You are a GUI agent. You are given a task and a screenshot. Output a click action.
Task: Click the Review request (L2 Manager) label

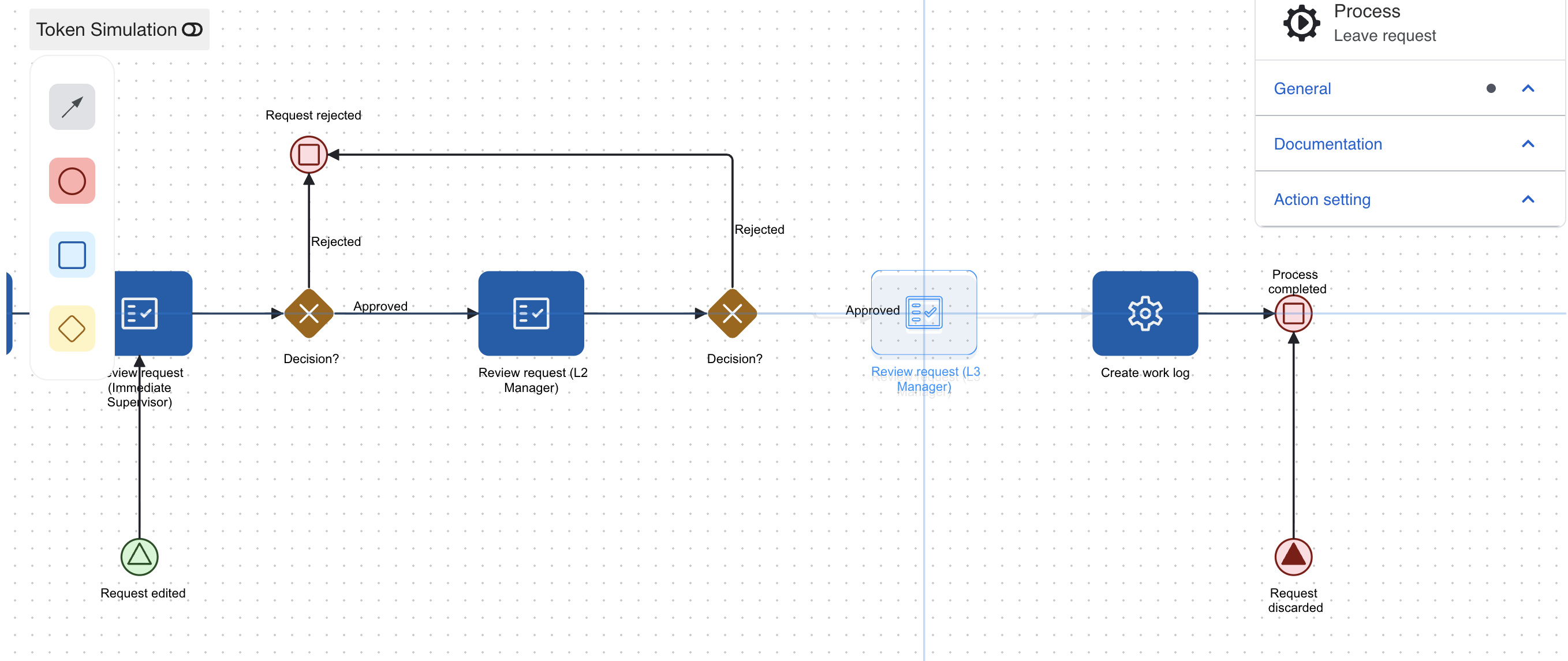pyautogui.click(x=533, y=380)
